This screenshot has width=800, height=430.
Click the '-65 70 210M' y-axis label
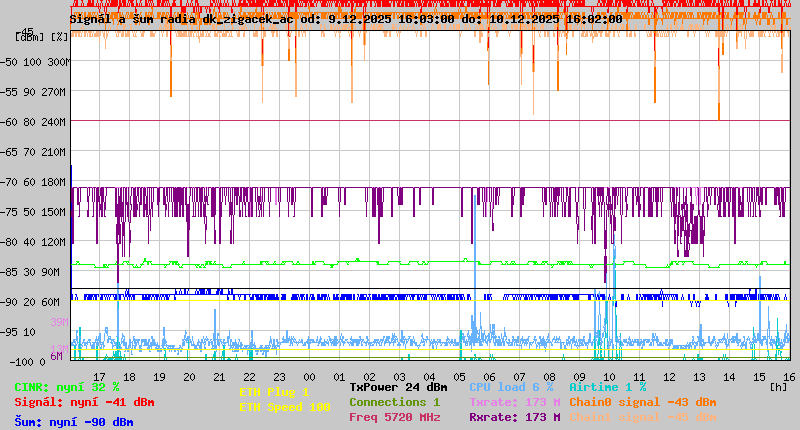(x=33, y=153)
